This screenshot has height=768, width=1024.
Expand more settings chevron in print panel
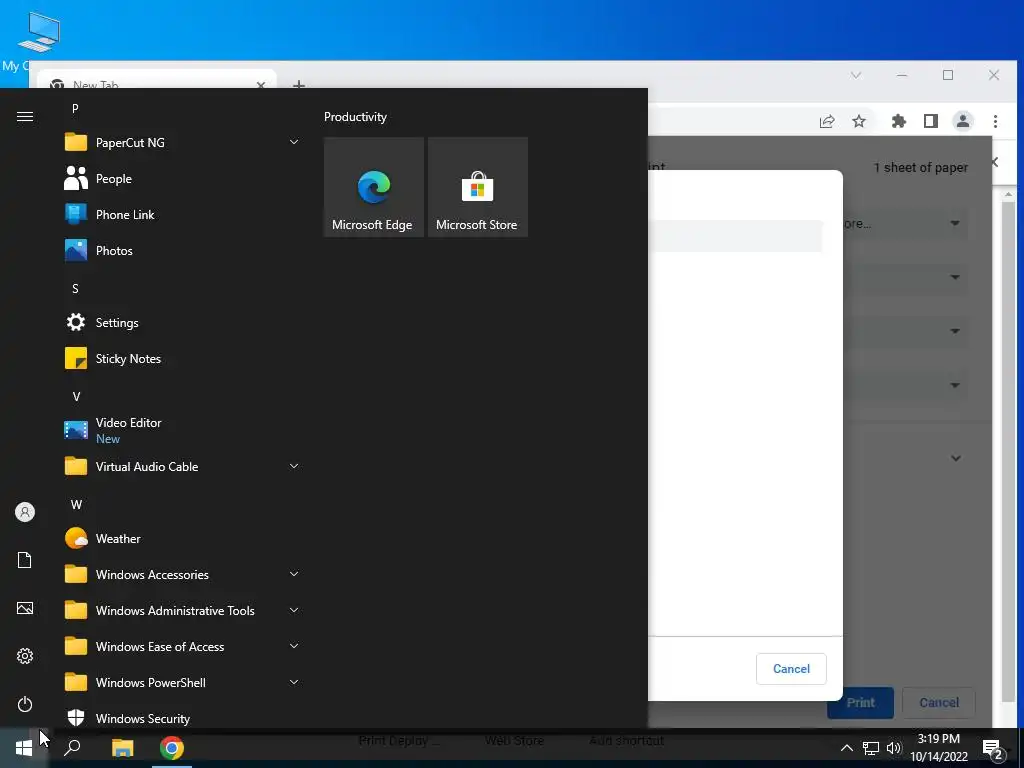[x=955, y=458]
